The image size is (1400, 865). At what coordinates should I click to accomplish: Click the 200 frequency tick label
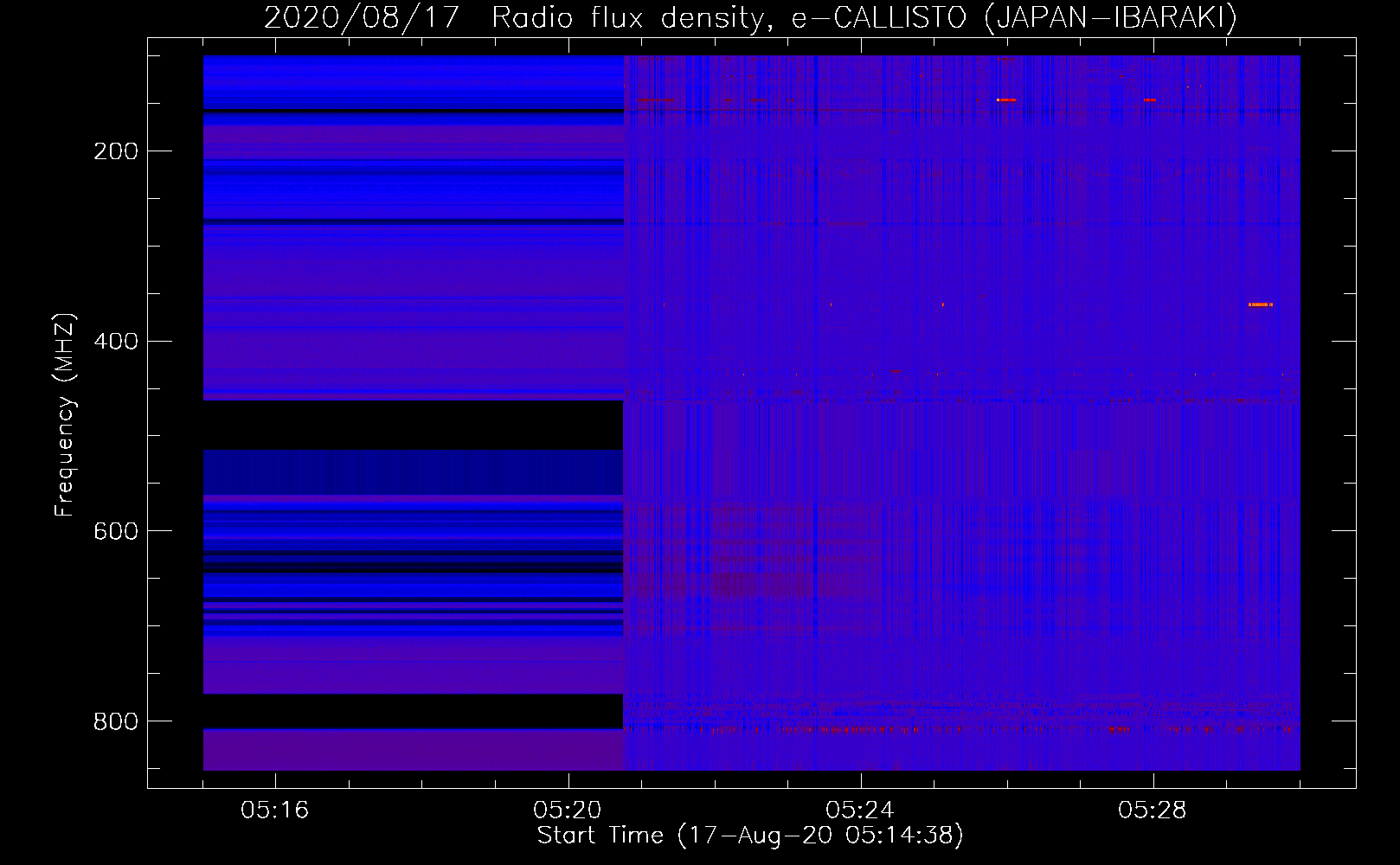point(116,151)
